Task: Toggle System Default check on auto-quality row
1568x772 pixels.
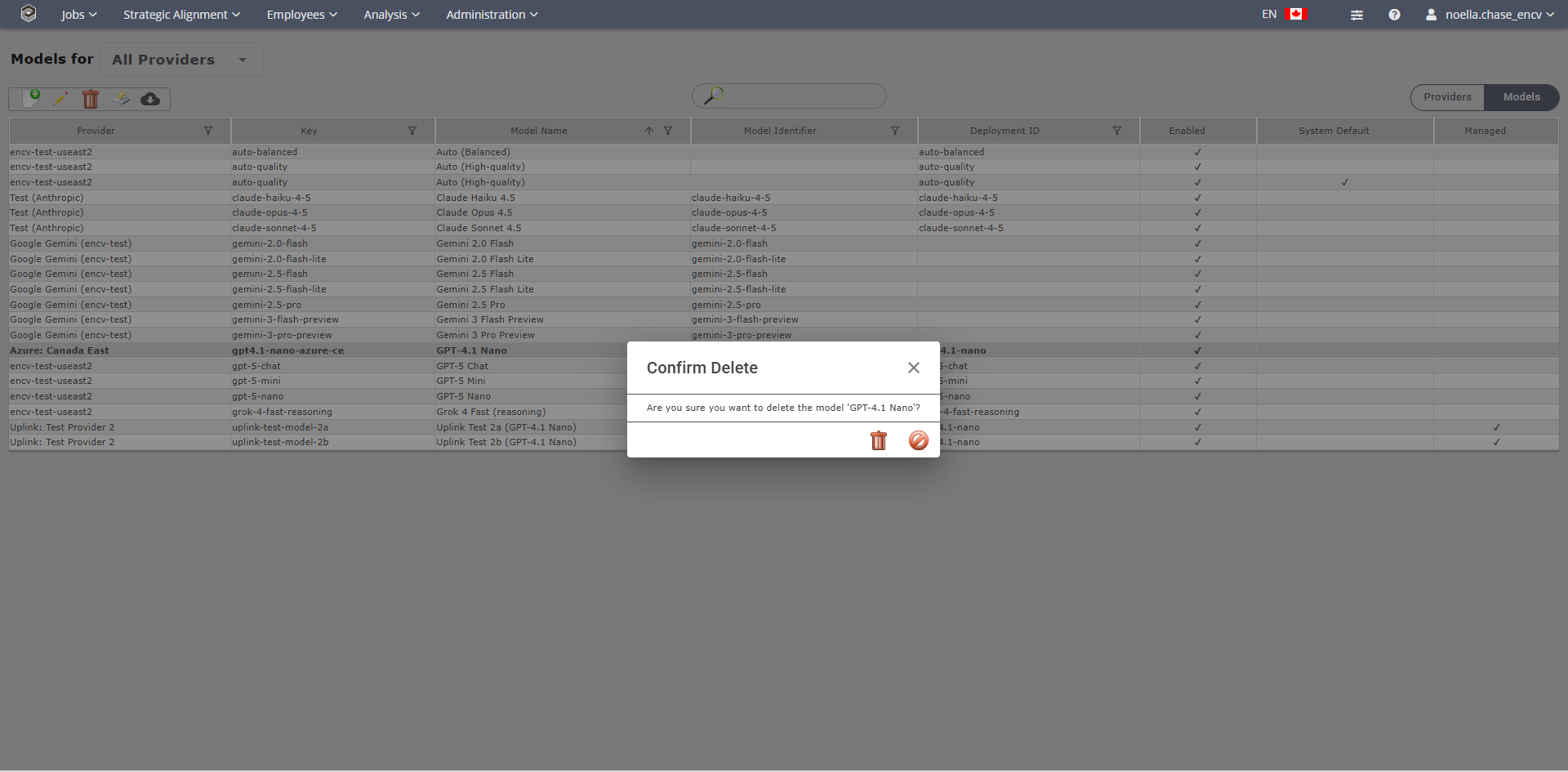Action: (x=1344, y=182)
